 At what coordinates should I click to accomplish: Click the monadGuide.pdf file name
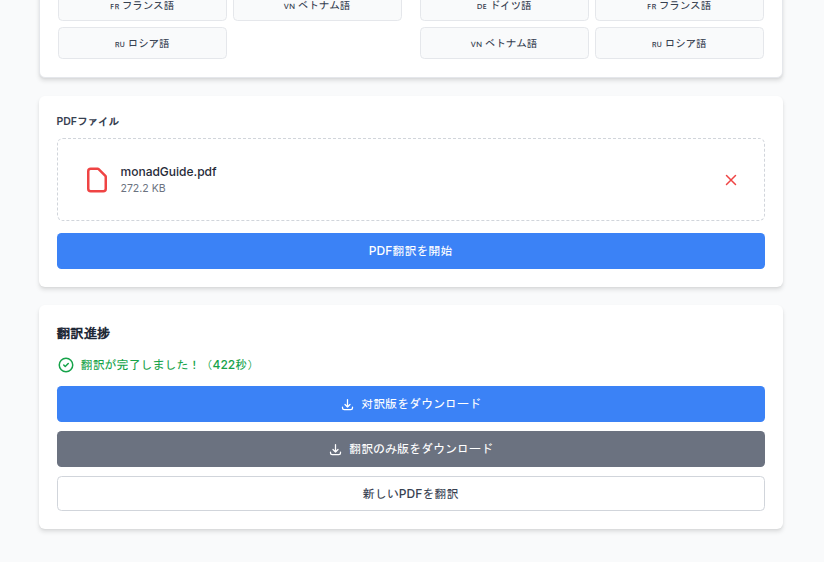pos(168,172)
